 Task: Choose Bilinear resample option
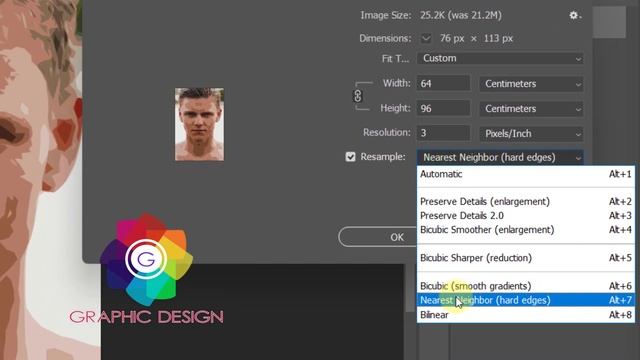click(526, 315)
